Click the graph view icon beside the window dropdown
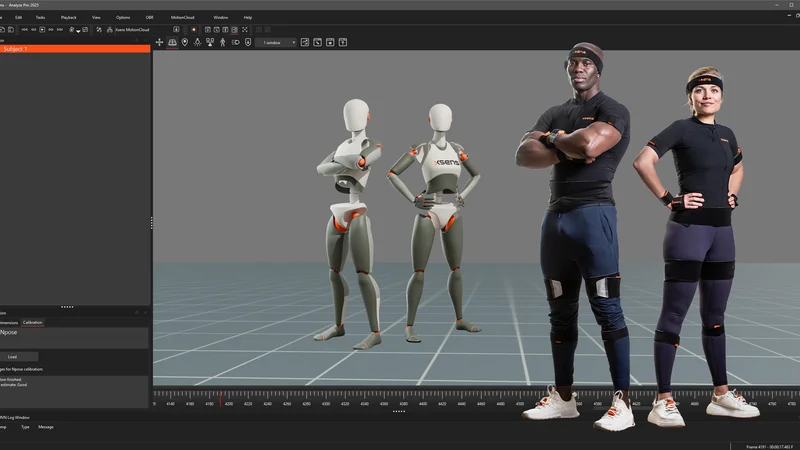800x450 pixels. pos(305,42)
